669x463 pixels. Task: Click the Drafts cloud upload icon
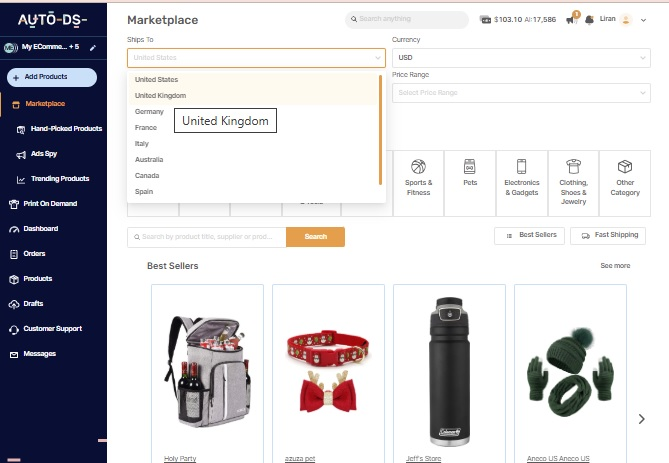coord(14,304)
